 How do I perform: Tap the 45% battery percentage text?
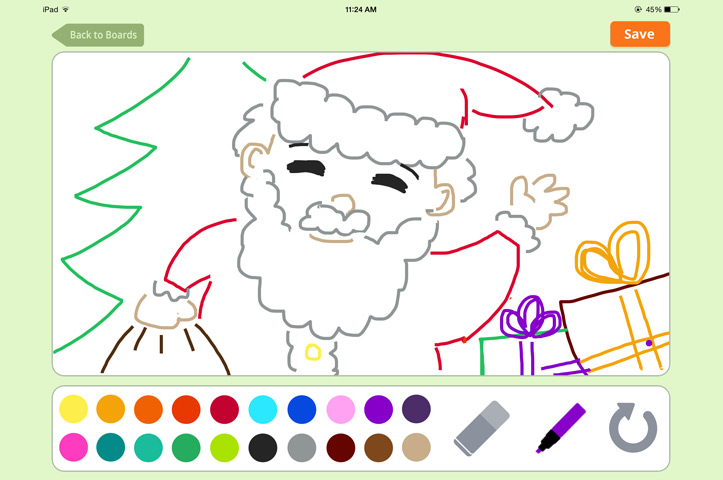coord(653,9)
